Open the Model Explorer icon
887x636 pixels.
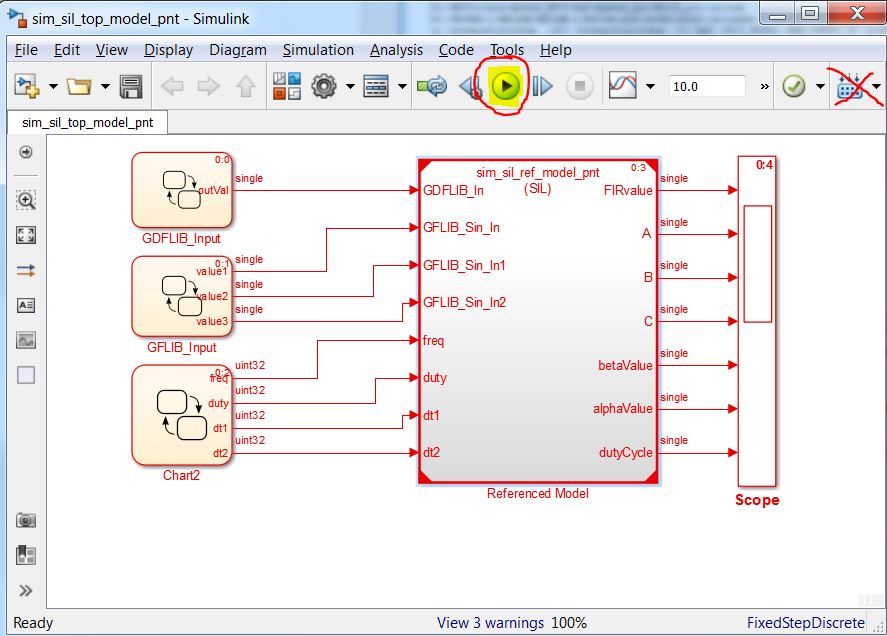tap(376, 87)
